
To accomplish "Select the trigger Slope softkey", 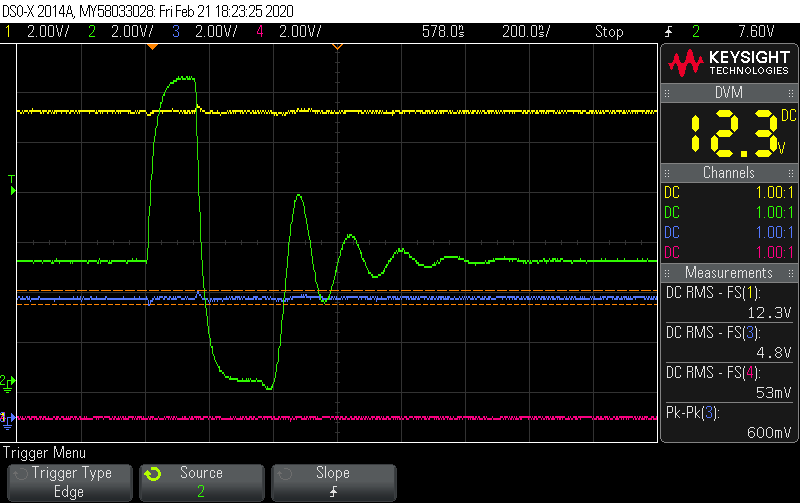I will click(333, 483).
